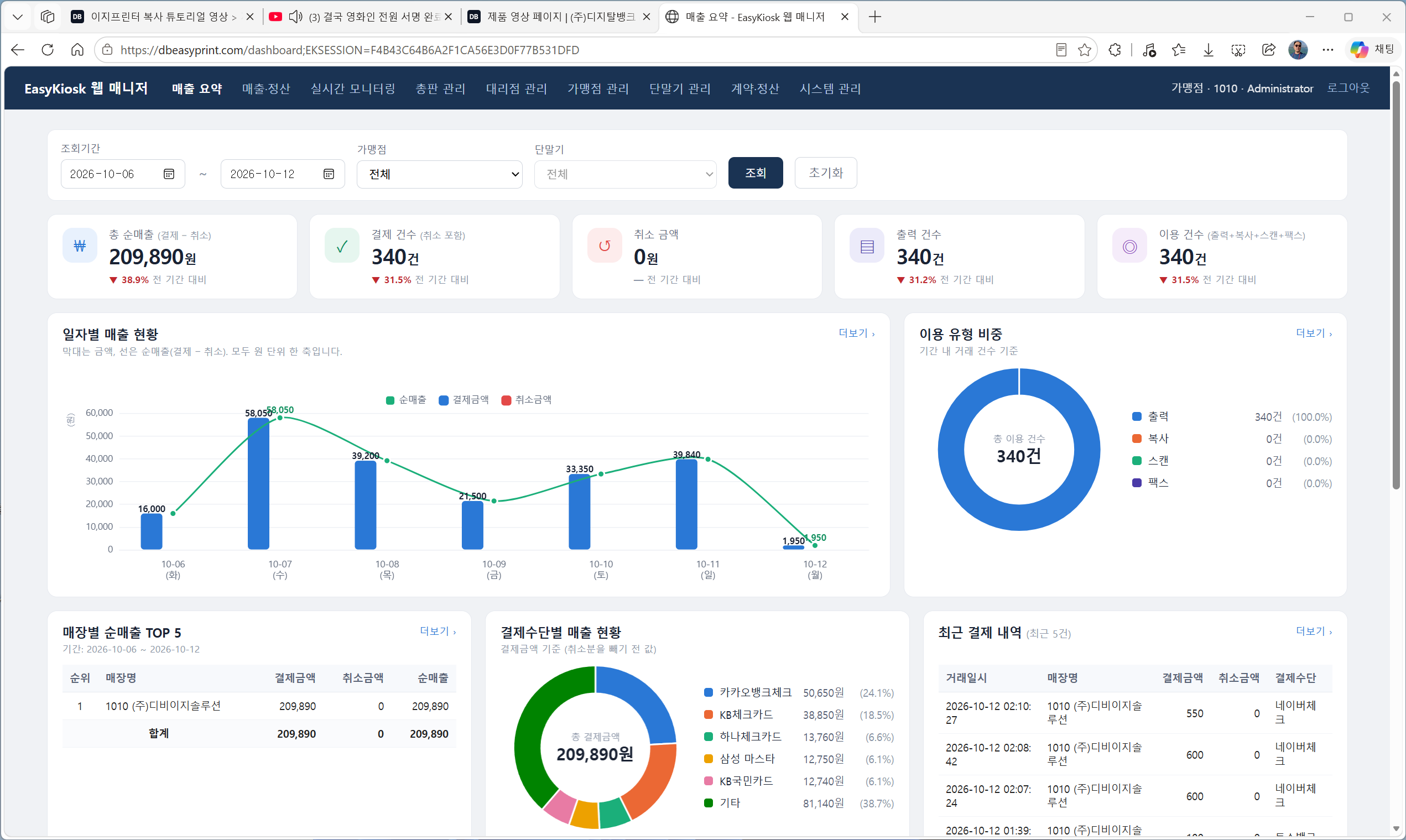The width and height of the screenshot is (1406, 840).
Task: Expand the 가맹점 dropdown showing 전체
Action: click(439, 174)
